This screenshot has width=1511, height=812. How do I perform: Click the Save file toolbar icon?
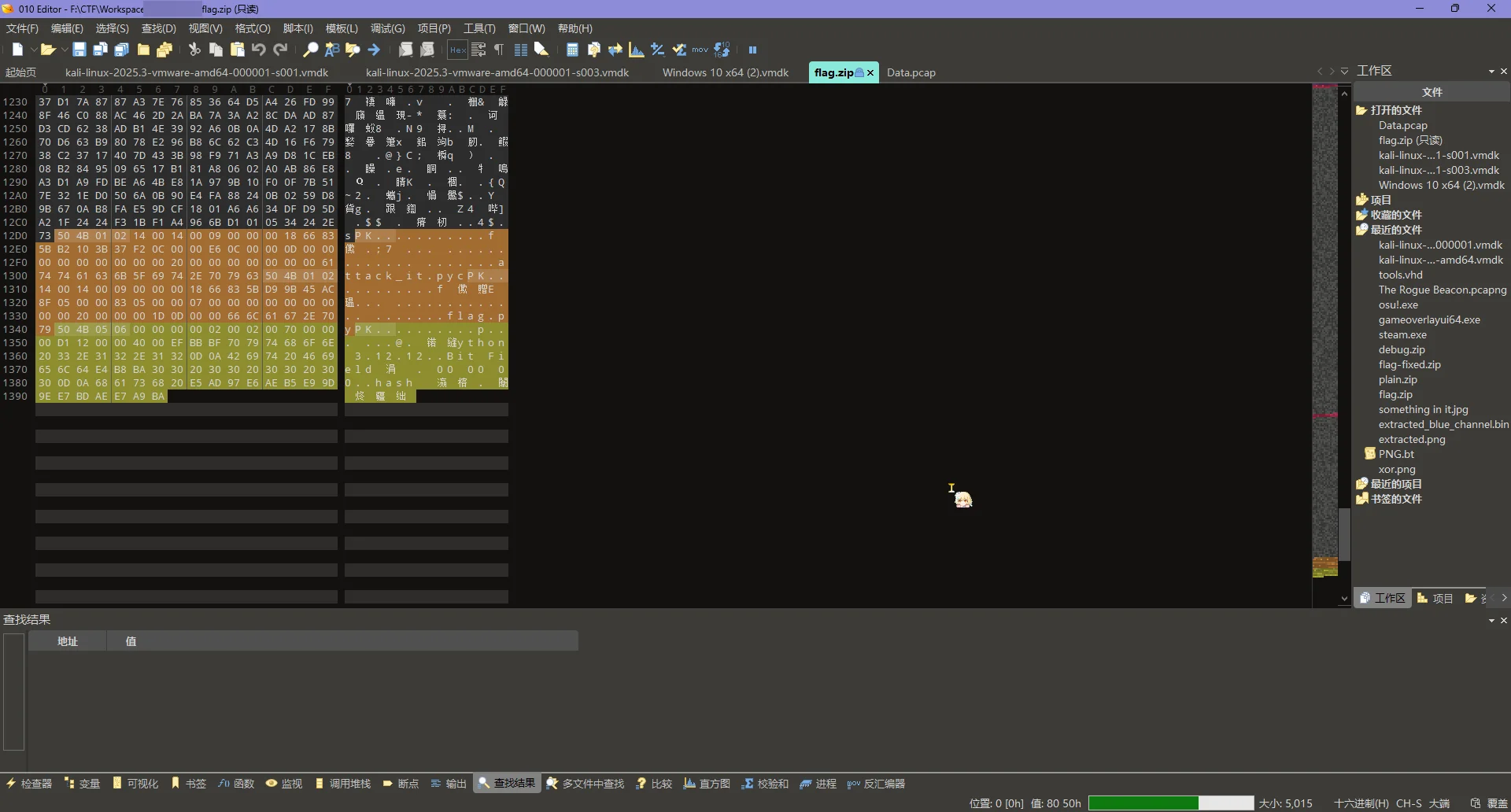[79, 50]
